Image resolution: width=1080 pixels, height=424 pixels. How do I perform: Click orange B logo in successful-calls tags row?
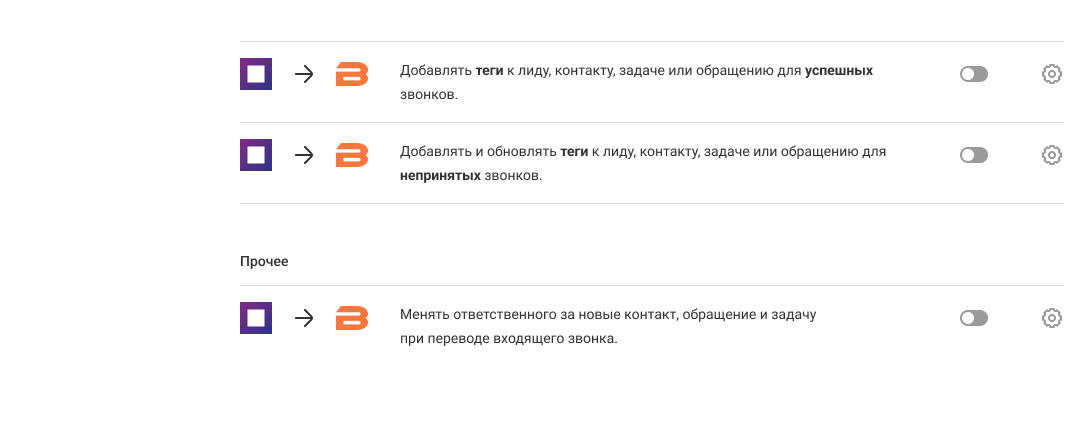pyautogui.click(x=351, y=74)
